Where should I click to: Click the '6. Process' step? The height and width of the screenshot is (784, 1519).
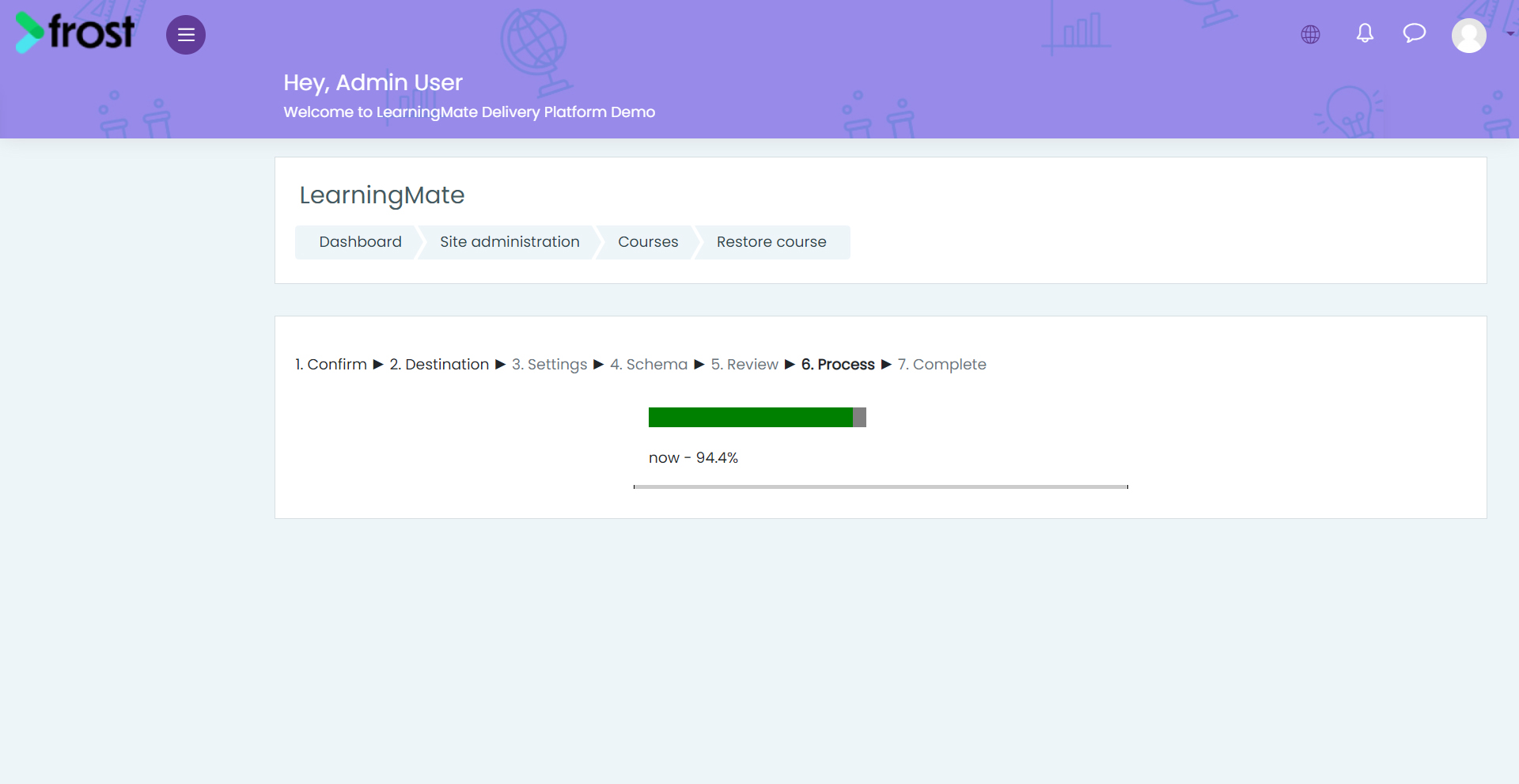tap(838, 365)
